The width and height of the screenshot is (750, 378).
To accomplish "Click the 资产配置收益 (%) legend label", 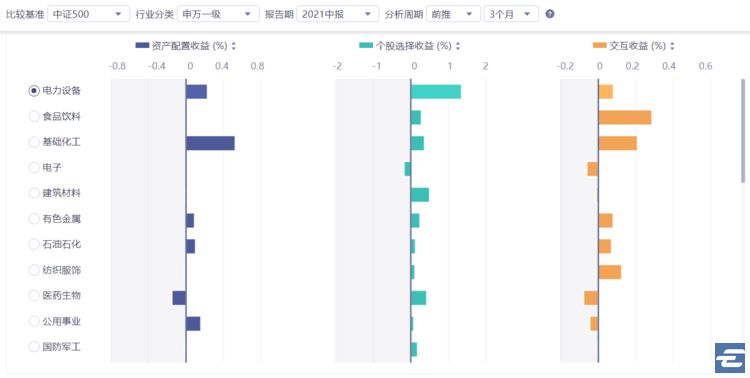I will (x=189, y=46).
